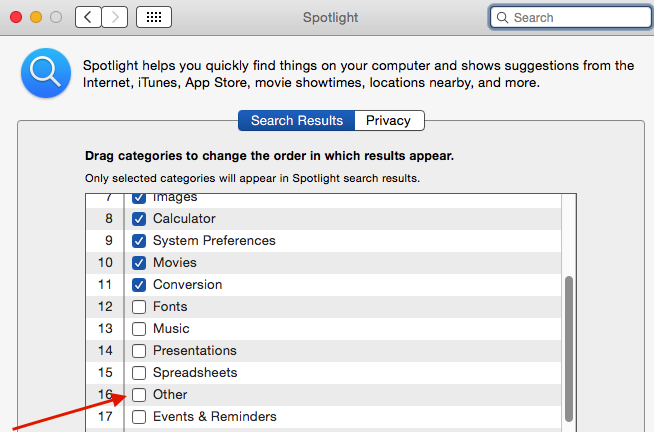654x432 pixels.
Task: Enable Events & Reminders checkbox
Action: tap(139, 417)
